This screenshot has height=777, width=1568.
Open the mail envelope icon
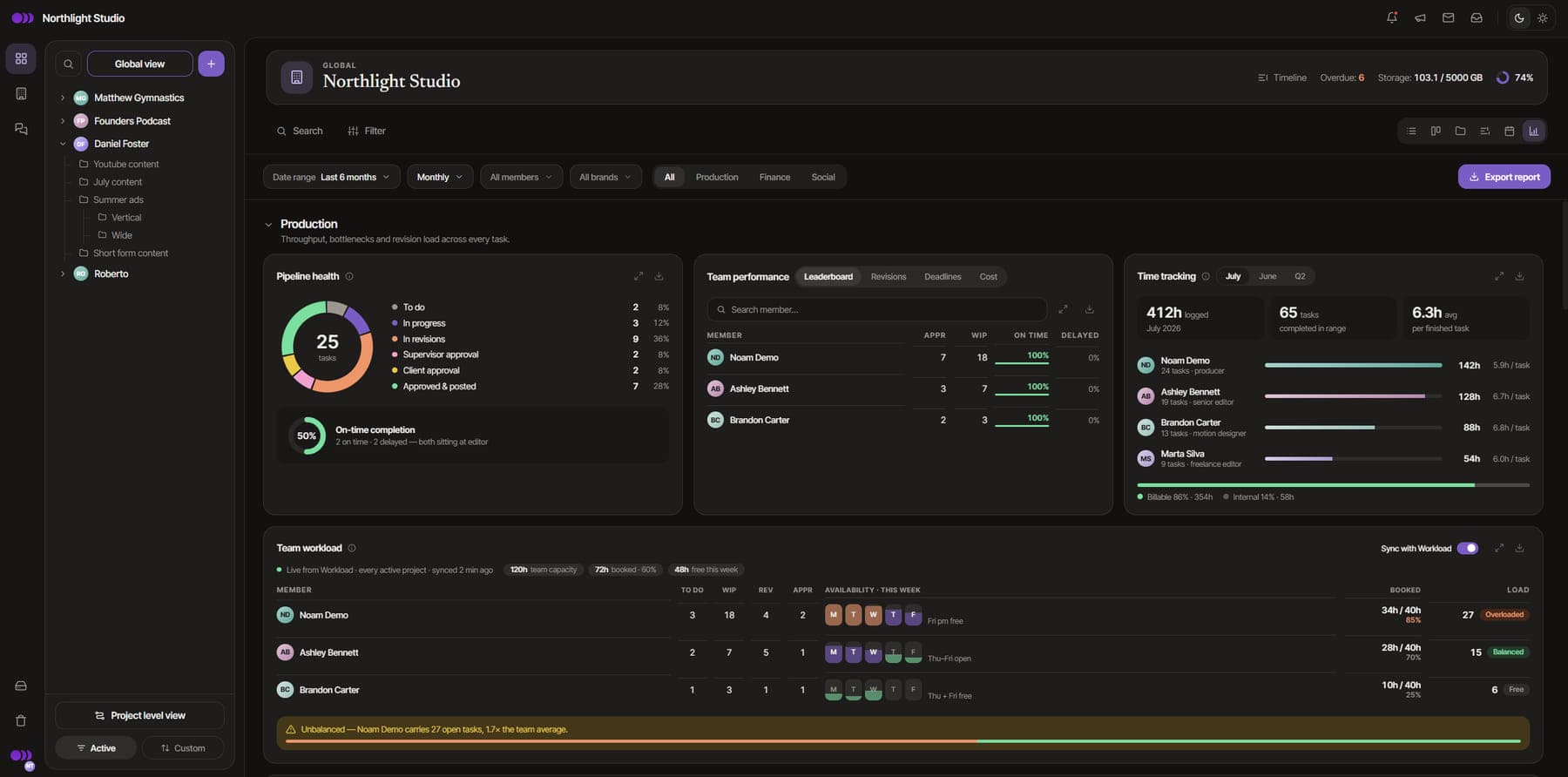1448,17
